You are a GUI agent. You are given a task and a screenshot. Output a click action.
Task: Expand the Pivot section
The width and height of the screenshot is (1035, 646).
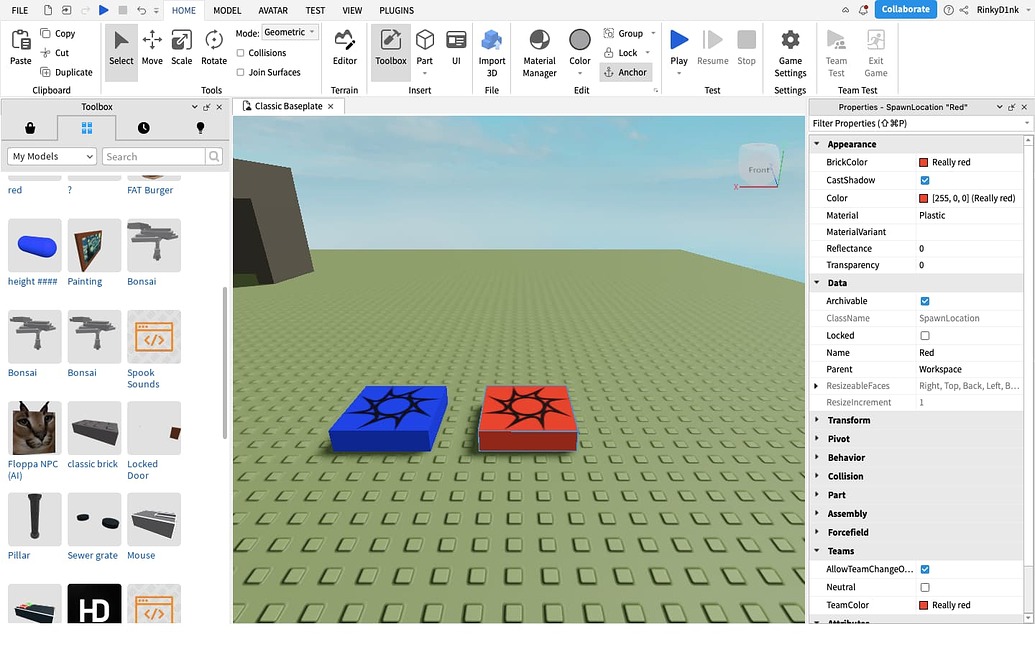coord(817,438)
